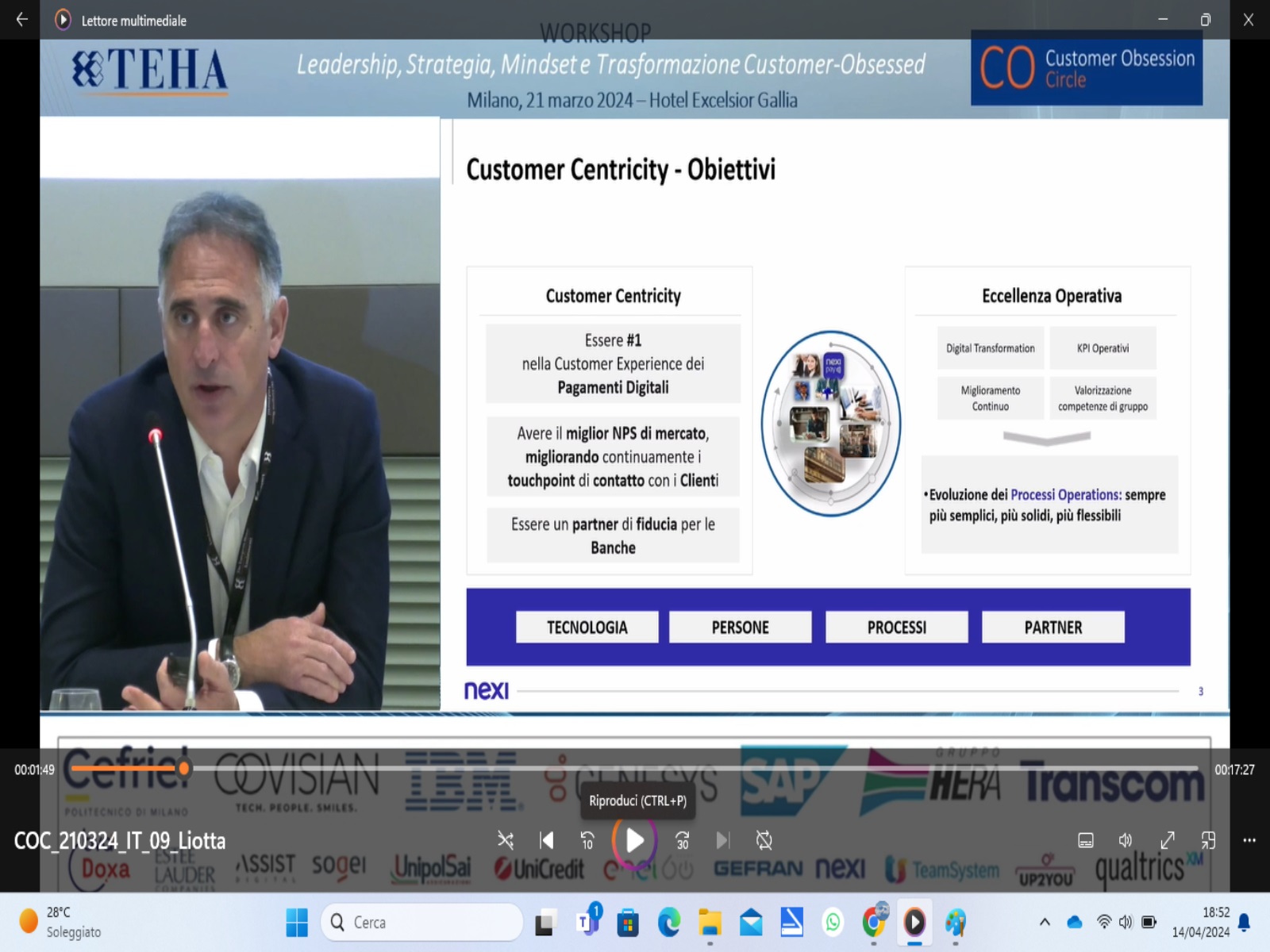Open Microsoft Store from the taskbar
Screen dimensions: 1270x952
click(x=628, y=923)
